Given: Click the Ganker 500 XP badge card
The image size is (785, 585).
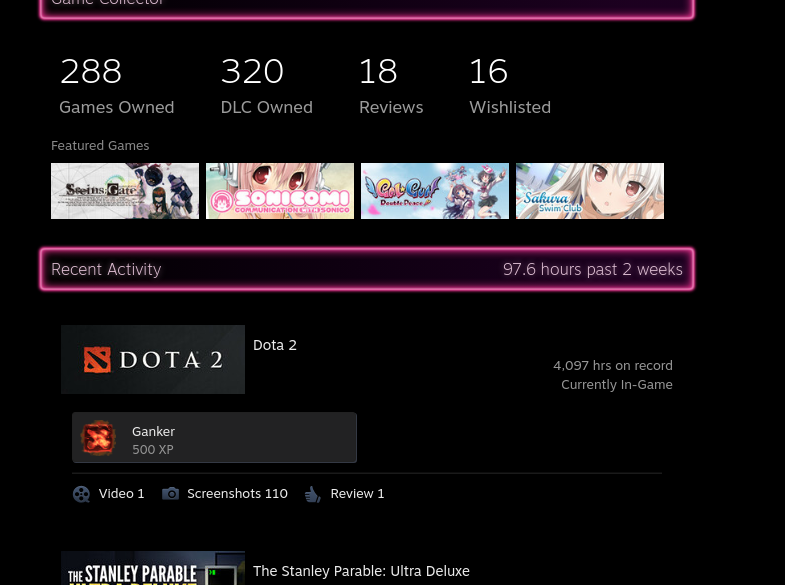Looking at the screenshot, I should 214,437.
